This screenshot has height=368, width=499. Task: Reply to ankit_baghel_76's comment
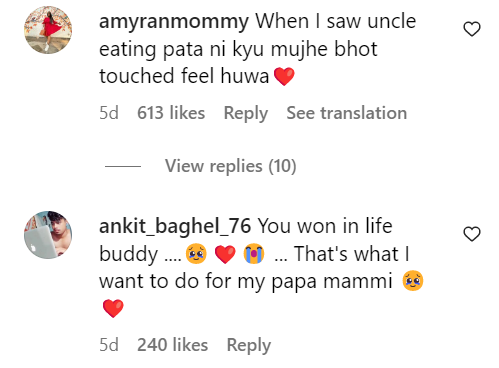click(x=249, y=345)
